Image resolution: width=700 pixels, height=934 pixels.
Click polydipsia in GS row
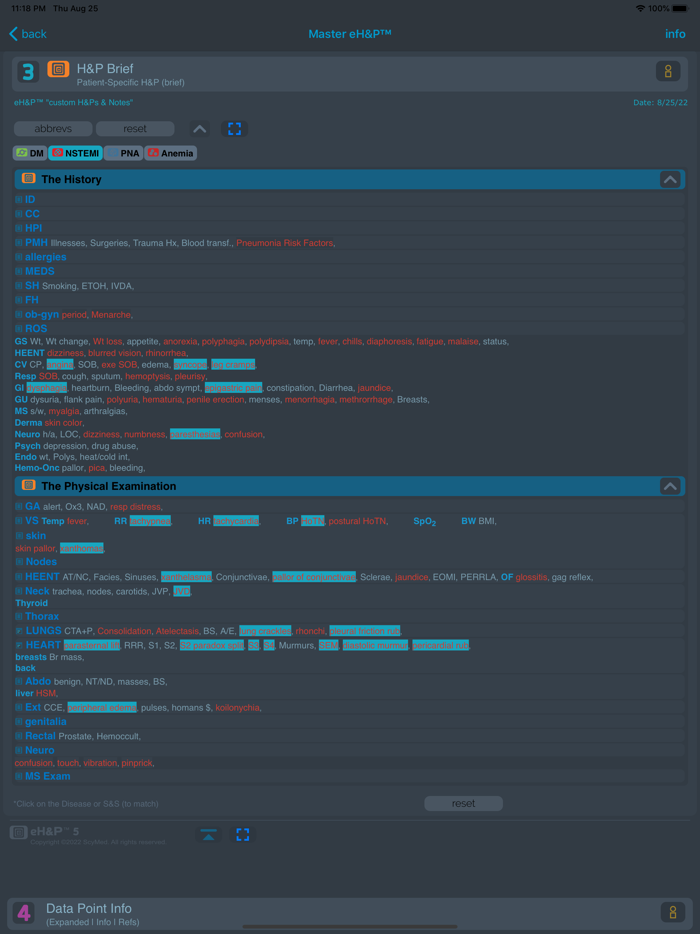tap(269, 341)
